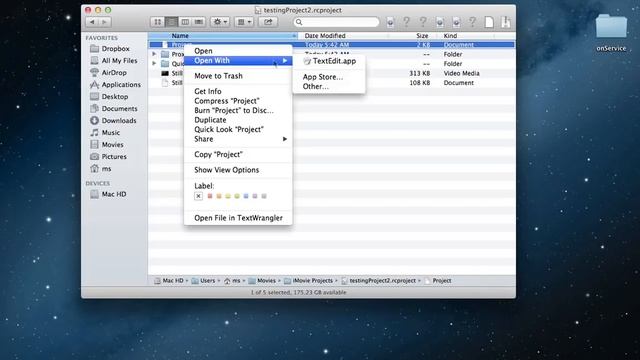Screen dimensions: 640x360
Task: Click the Share toolbar button
Action: coord(268,22)
